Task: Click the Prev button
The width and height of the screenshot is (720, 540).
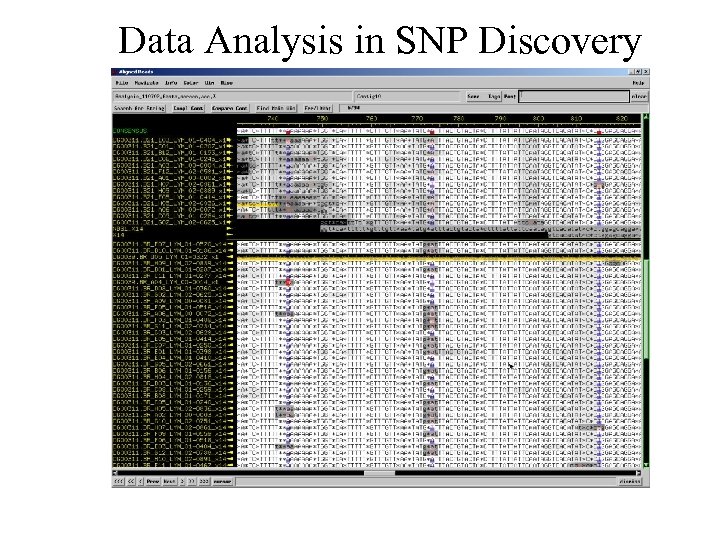Action: (153, 481)
